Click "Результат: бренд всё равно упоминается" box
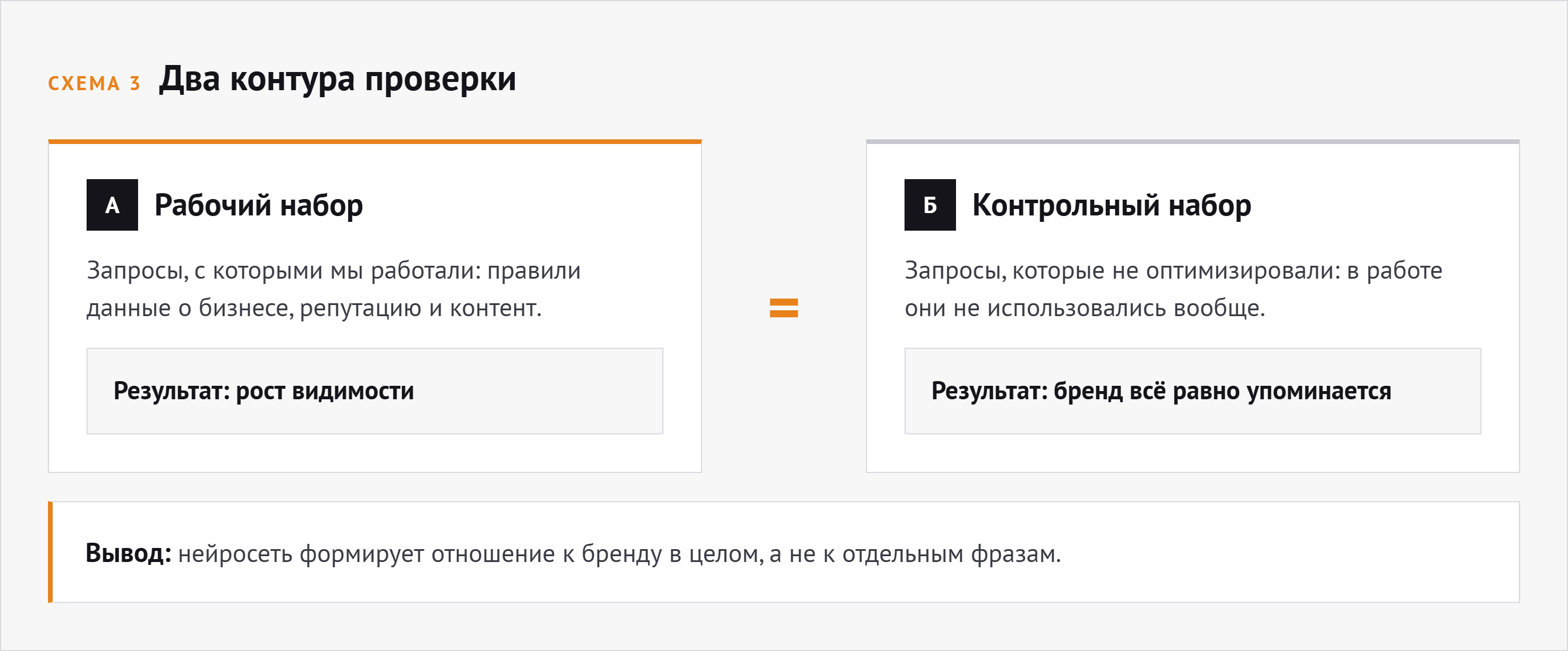This screenshot has width=1568, height=651. (x=1193, y=391)
